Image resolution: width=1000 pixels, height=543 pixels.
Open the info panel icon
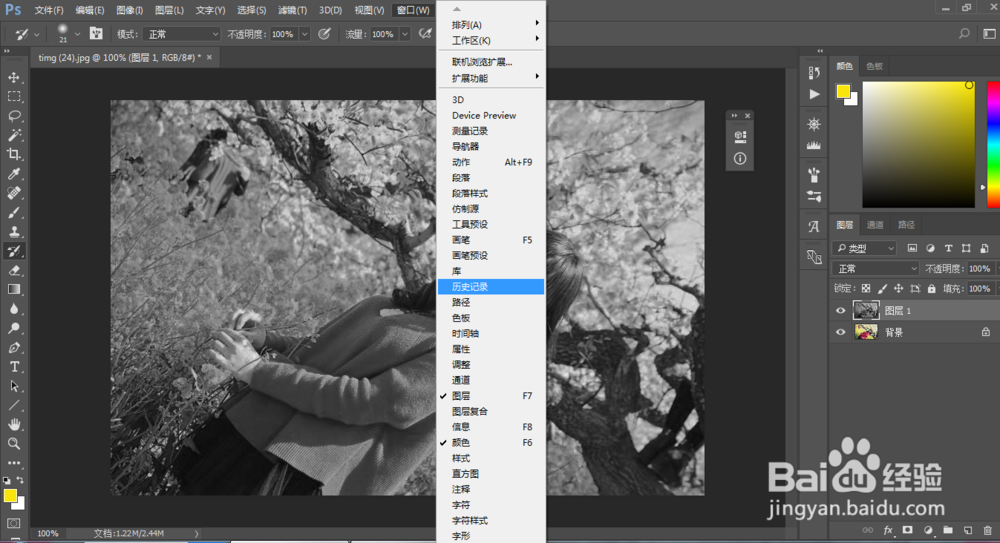pyautogui.click(x=740, y=158)
